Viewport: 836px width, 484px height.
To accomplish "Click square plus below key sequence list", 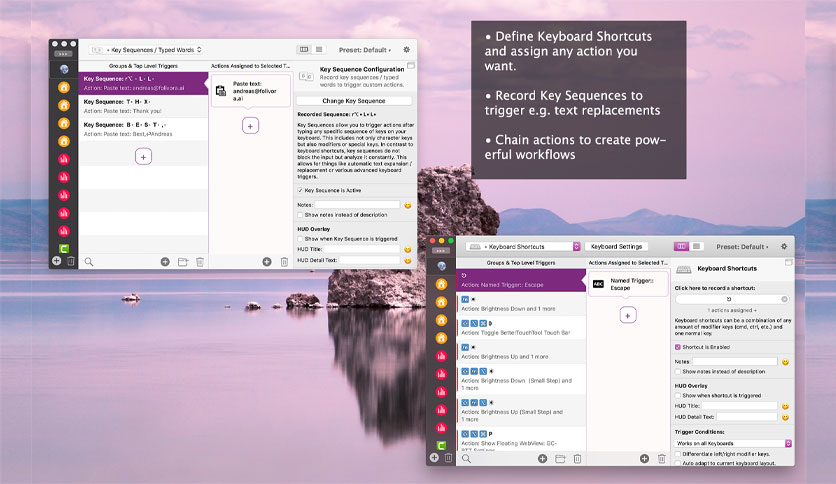I will (x=143, y=157).
